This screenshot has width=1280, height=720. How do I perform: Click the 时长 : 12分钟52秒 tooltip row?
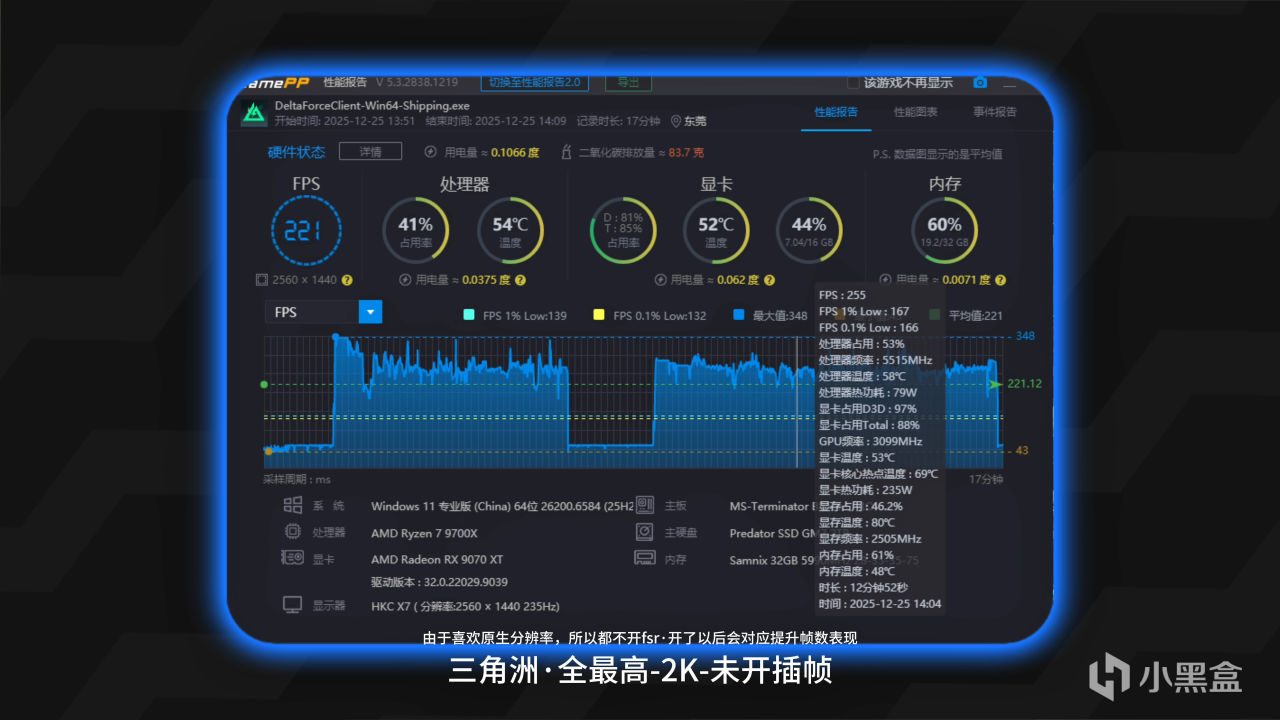863,587
